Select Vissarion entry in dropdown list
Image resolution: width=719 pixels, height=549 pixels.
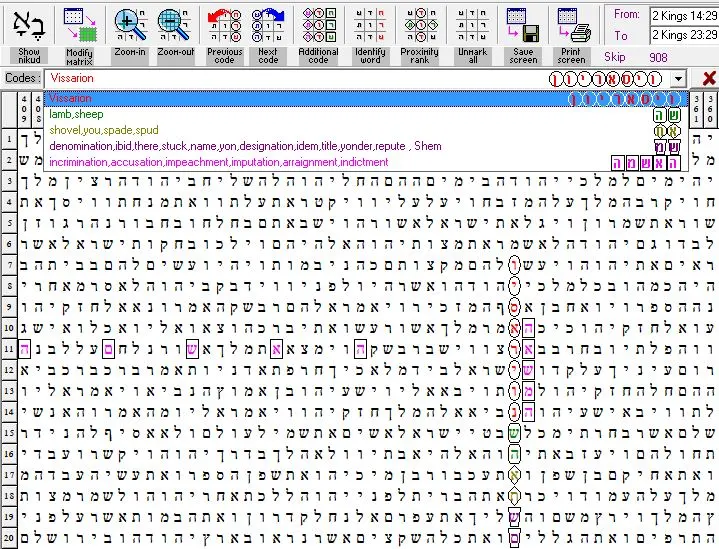(x=366, y=99)
